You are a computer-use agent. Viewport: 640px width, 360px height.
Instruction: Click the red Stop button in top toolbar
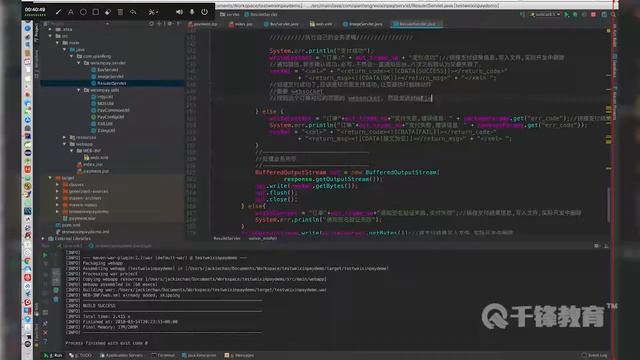tap(593, 14)
